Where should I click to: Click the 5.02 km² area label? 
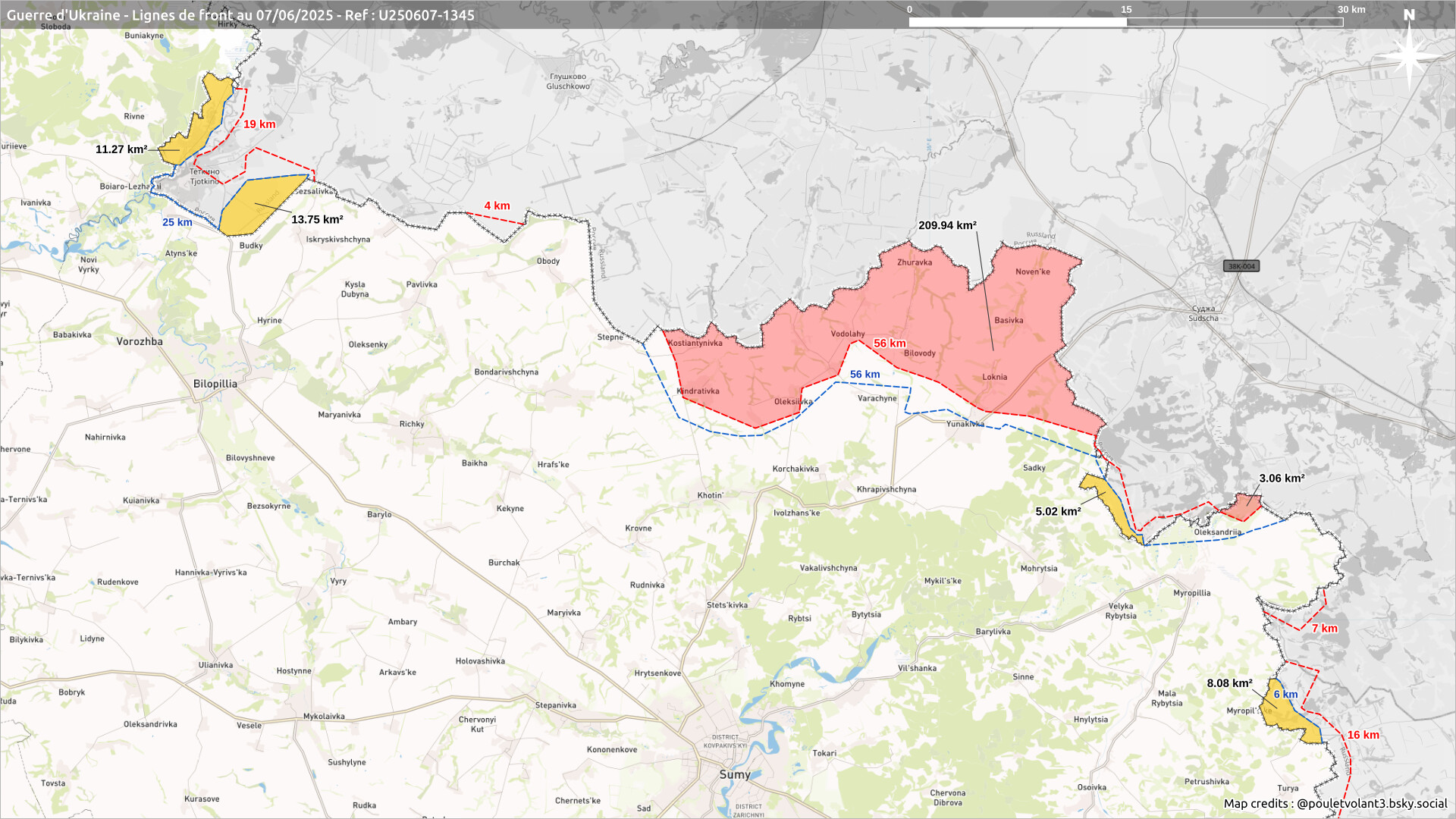[x=1058, y=512]
